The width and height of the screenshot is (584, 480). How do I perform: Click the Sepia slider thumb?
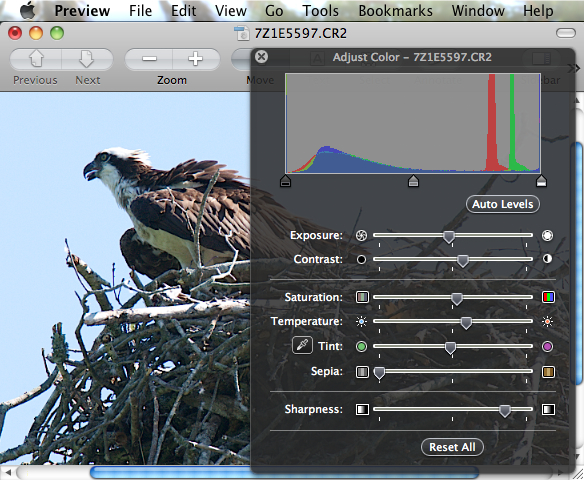[379, 373]
